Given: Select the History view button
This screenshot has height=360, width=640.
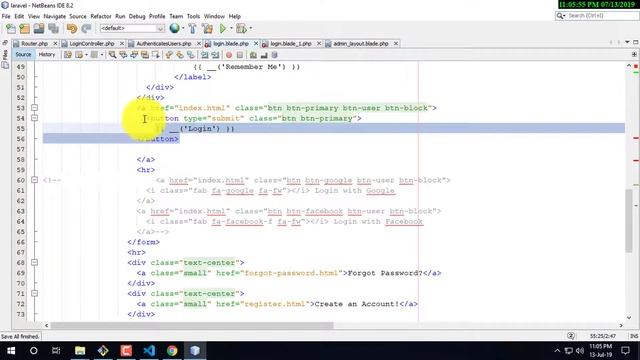Looking at the screenshot, I should 47,54.
